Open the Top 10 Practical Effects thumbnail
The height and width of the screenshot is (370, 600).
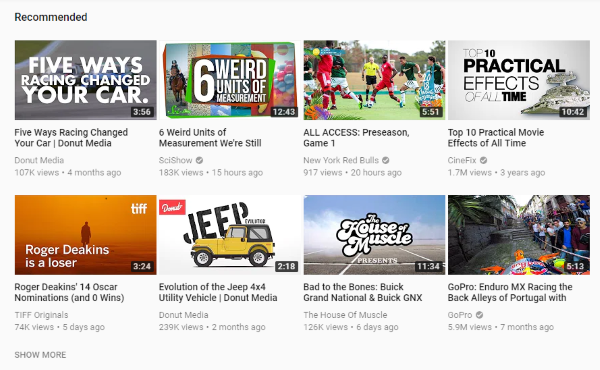(x=519, y=80)
